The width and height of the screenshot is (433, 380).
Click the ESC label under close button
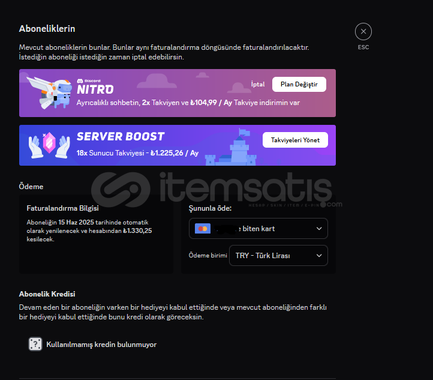(x=363, y=47)
